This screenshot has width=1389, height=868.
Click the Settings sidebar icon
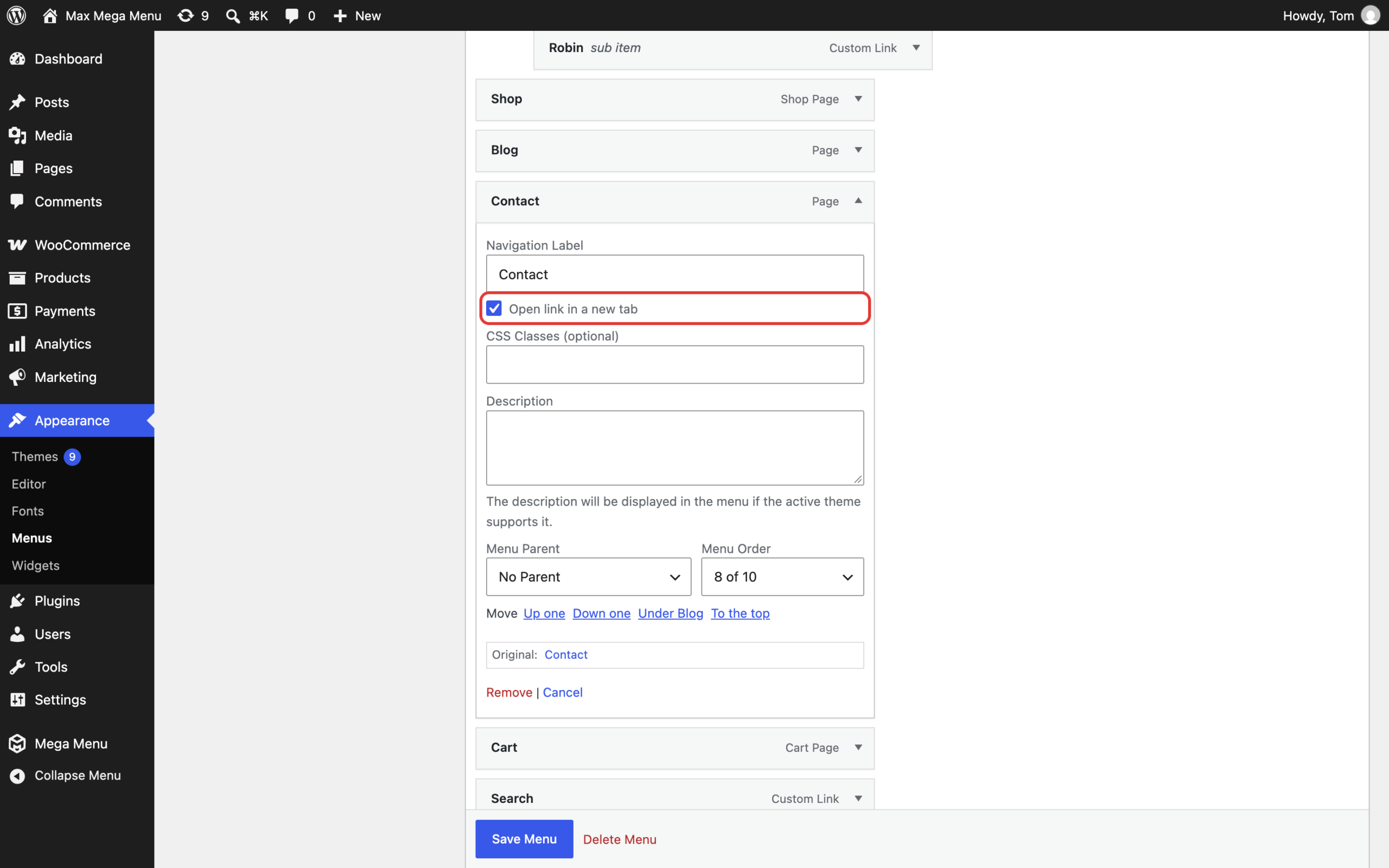17,700
